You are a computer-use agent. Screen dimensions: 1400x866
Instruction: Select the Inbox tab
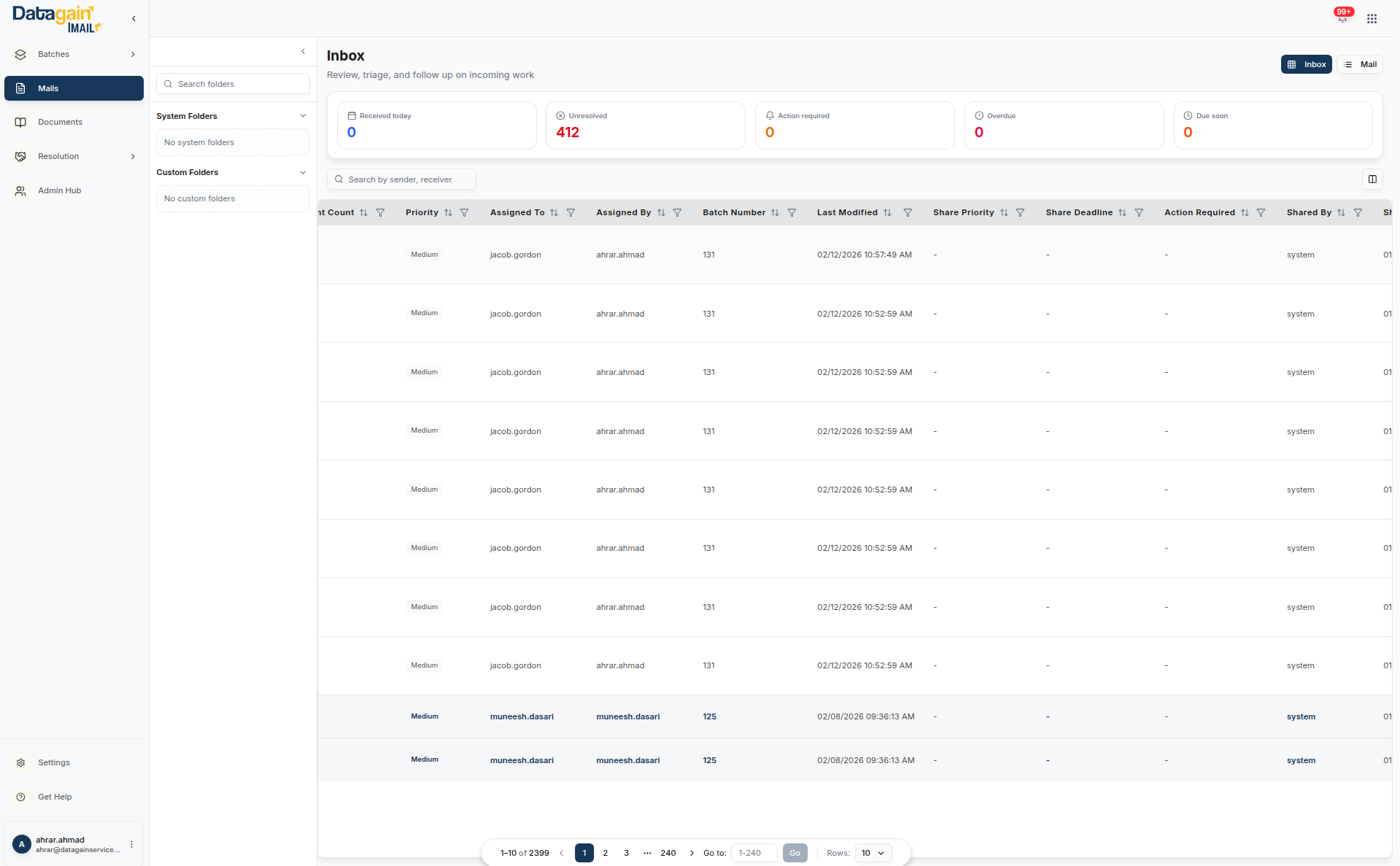[x=1306, y=64]
